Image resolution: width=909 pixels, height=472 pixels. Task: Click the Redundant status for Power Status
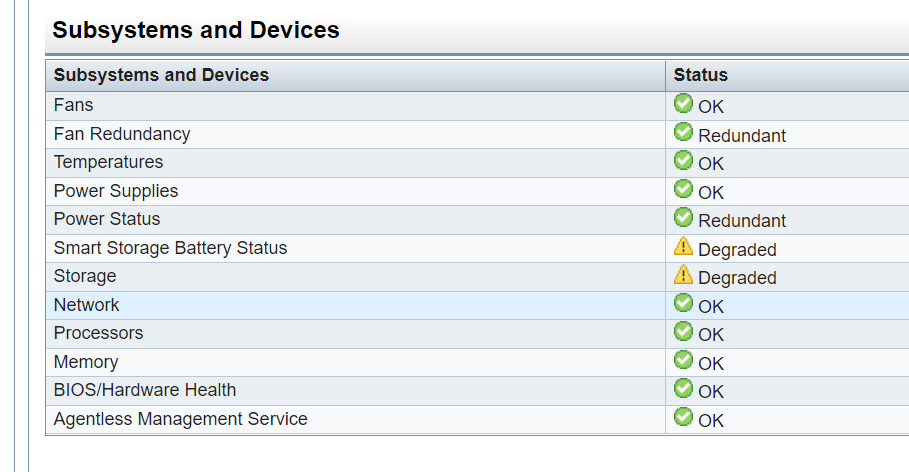pyautogui.click(x=742, y=221)
